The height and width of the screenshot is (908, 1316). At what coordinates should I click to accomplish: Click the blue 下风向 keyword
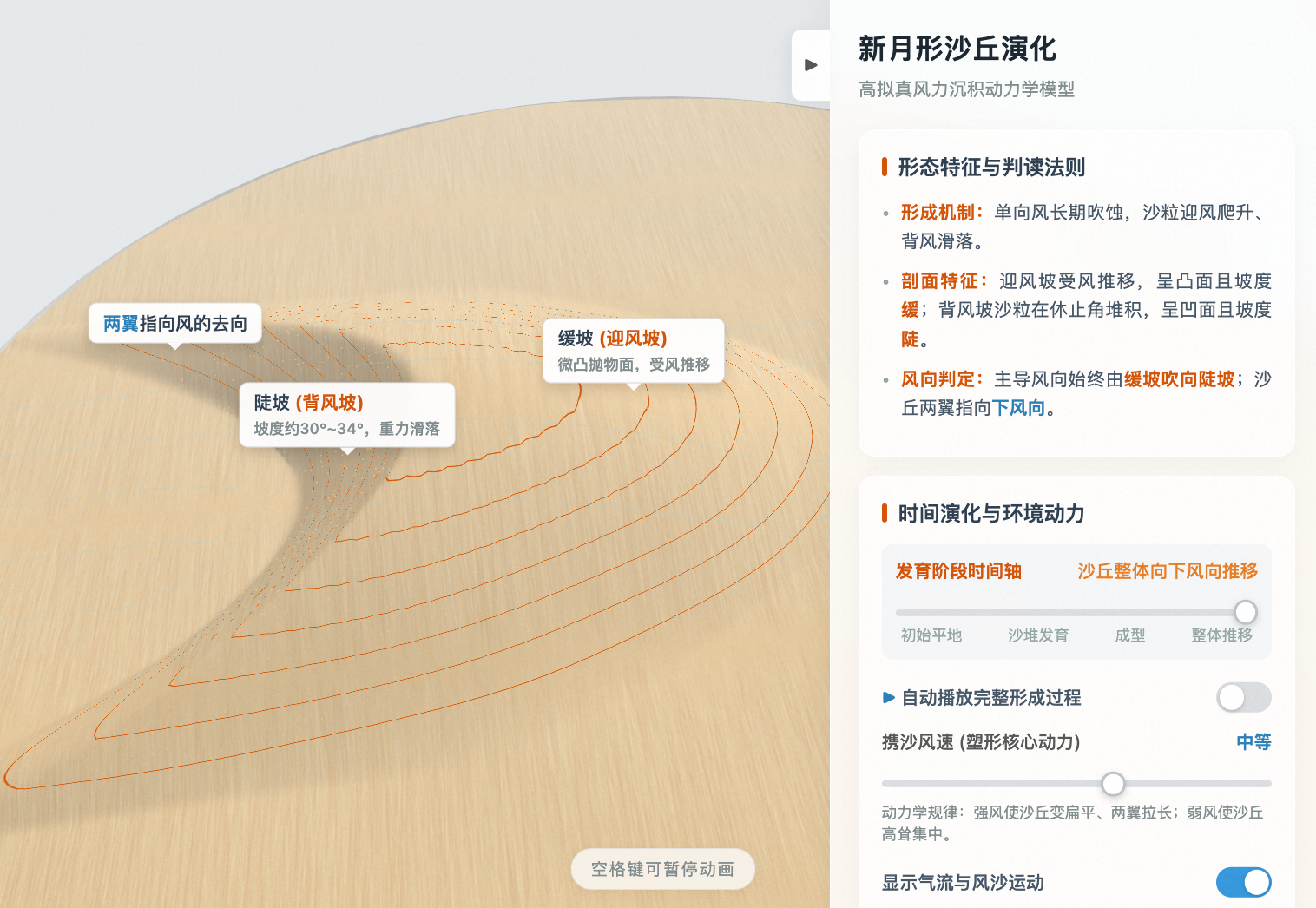(x=1018, y=408)
